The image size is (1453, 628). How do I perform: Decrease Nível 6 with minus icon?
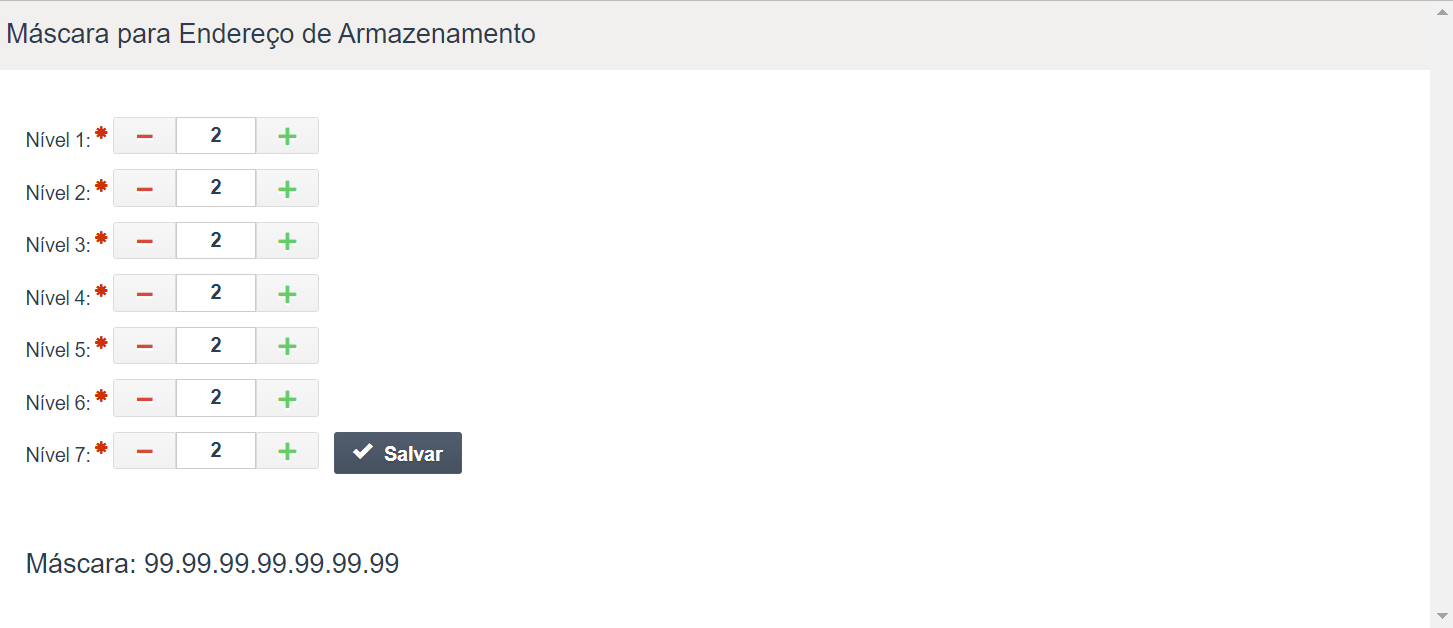145,398
